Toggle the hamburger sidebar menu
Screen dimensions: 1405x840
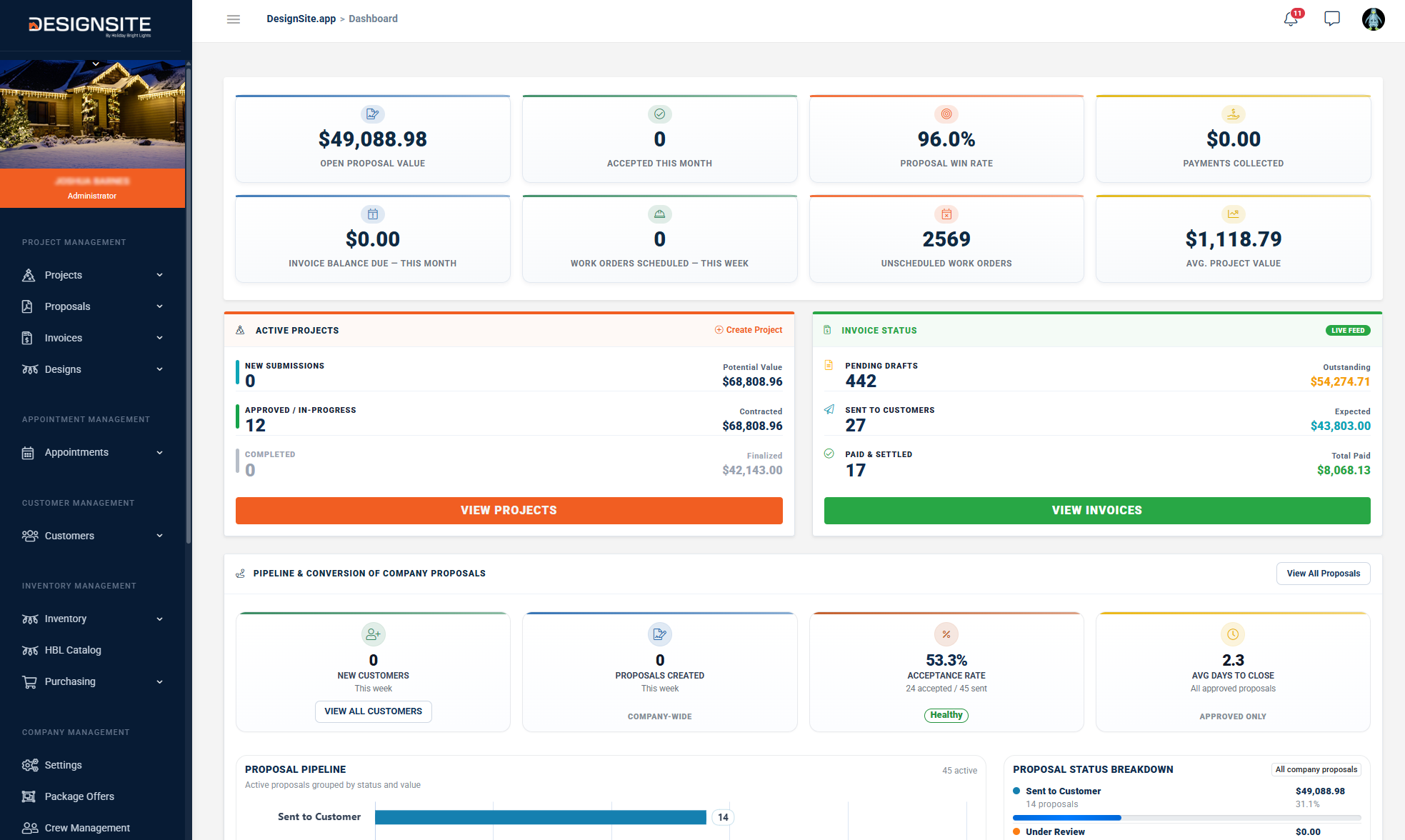(233, 19)
